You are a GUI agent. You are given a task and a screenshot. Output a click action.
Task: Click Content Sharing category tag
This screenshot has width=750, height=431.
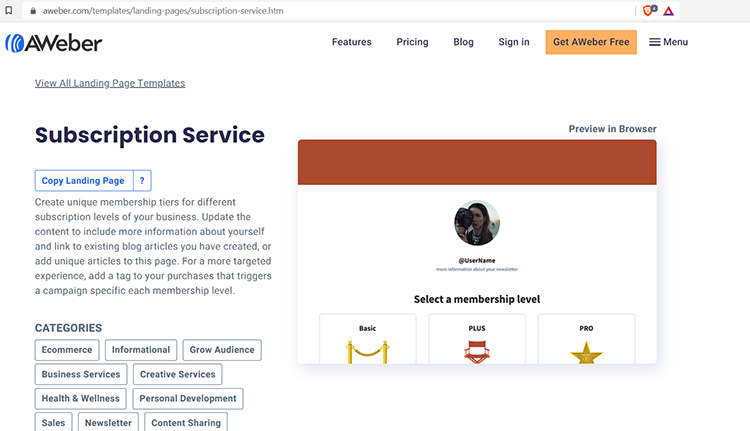[186, 422]
